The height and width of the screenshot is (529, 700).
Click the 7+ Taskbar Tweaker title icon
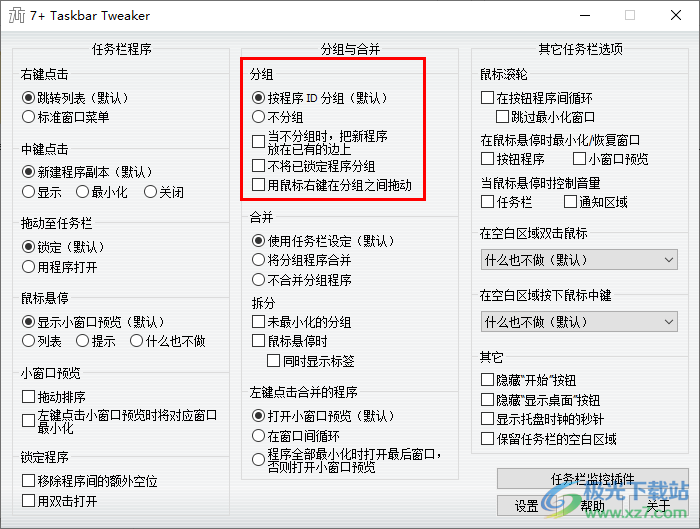pos(17,15)
